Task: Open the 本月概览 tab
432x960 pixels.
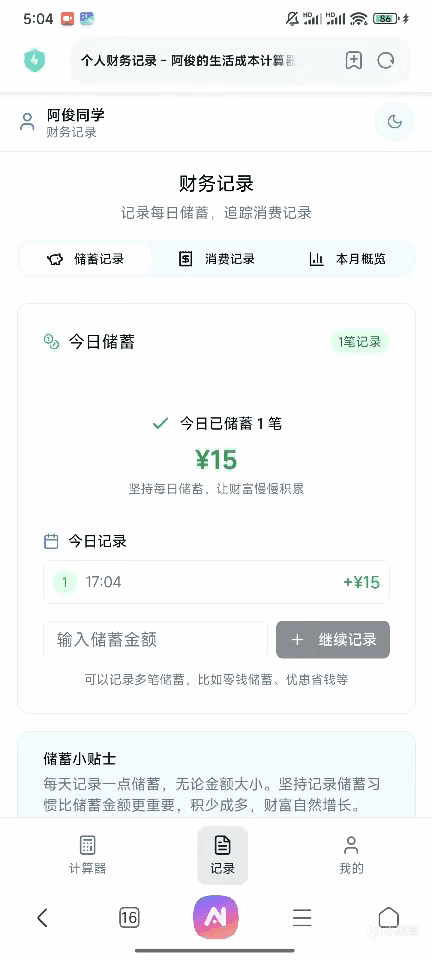Action: [x=348, y=259]
